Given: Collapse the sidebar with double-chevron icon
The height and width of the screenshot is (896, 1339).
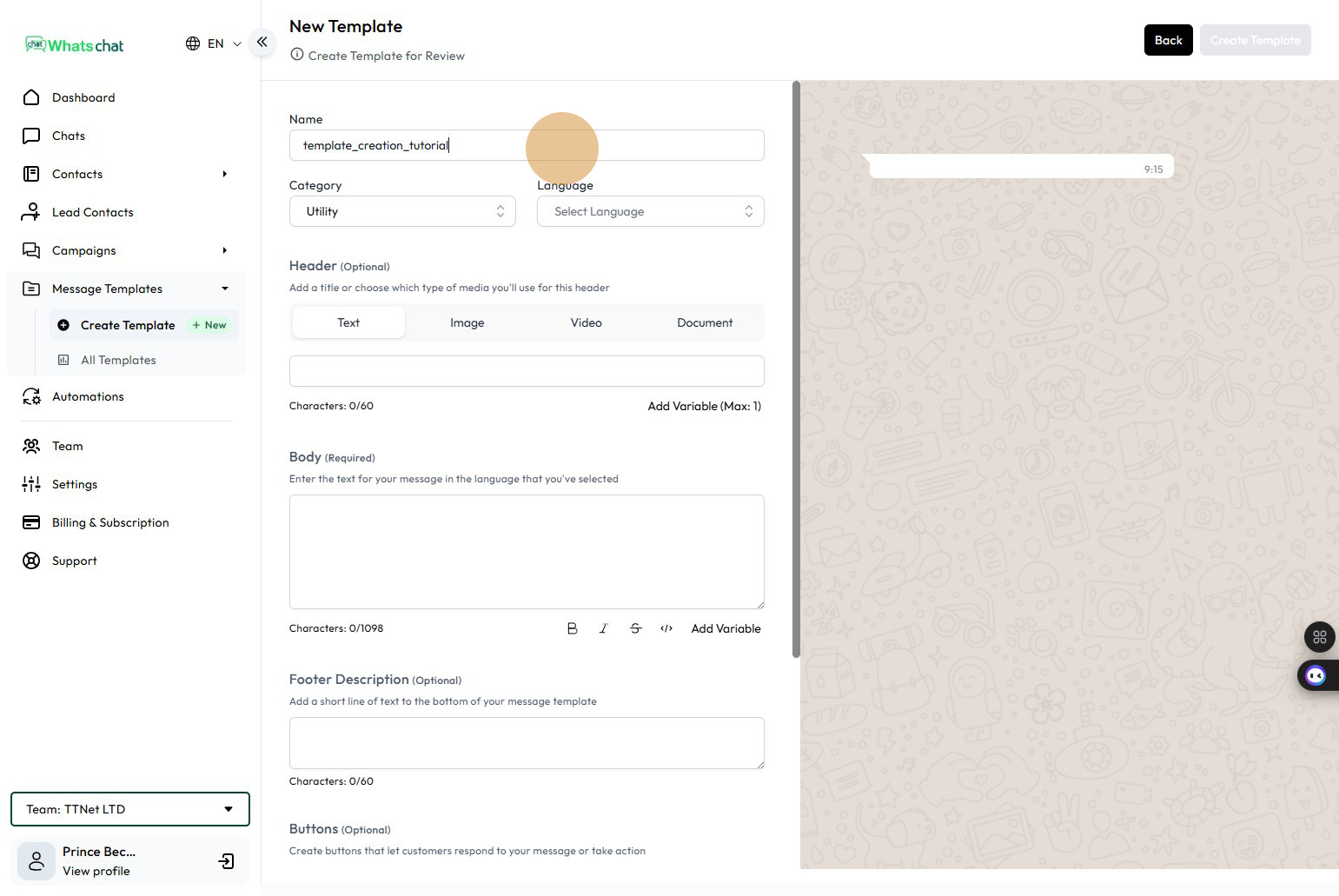Looking at the screenshot, I should tap(262, 42).
